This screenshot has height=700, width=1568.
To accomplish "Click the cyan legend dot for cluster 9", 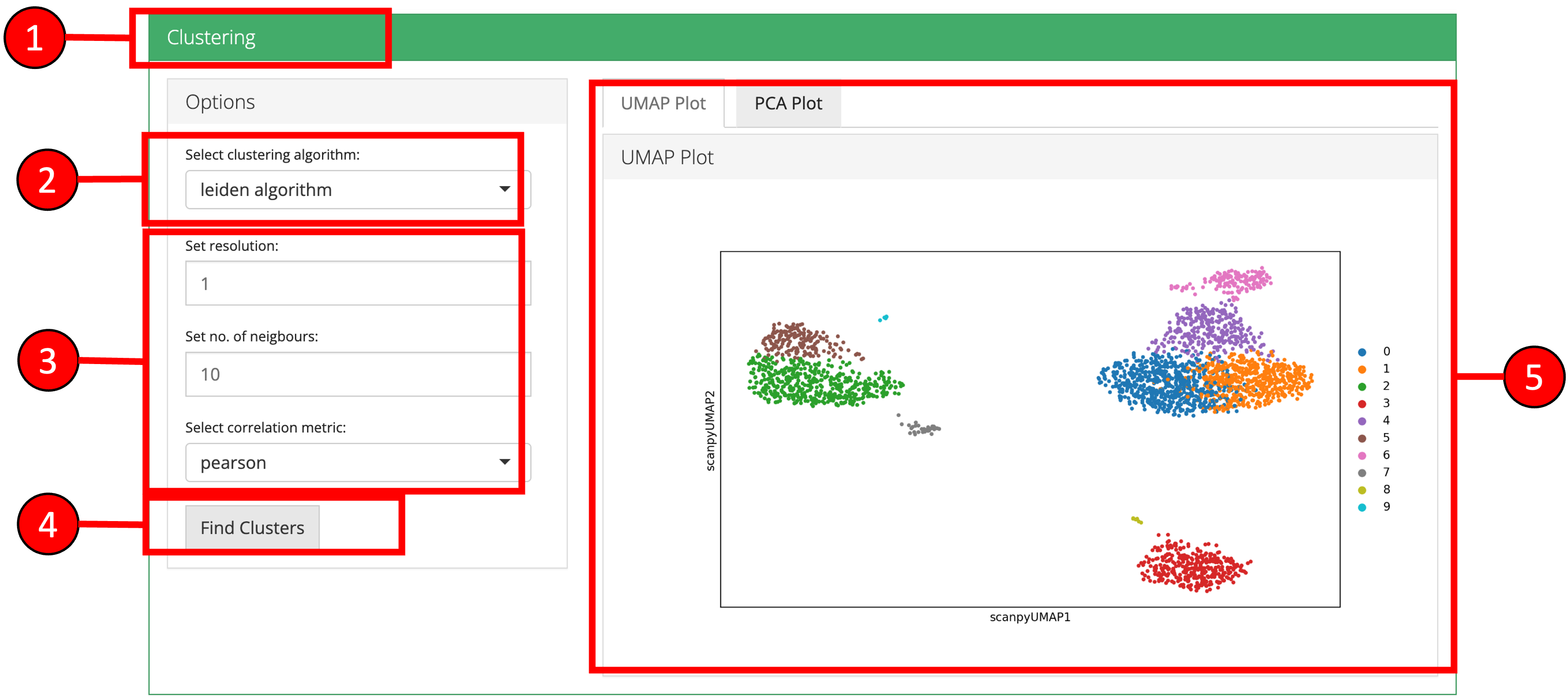I will (1361, 507).
